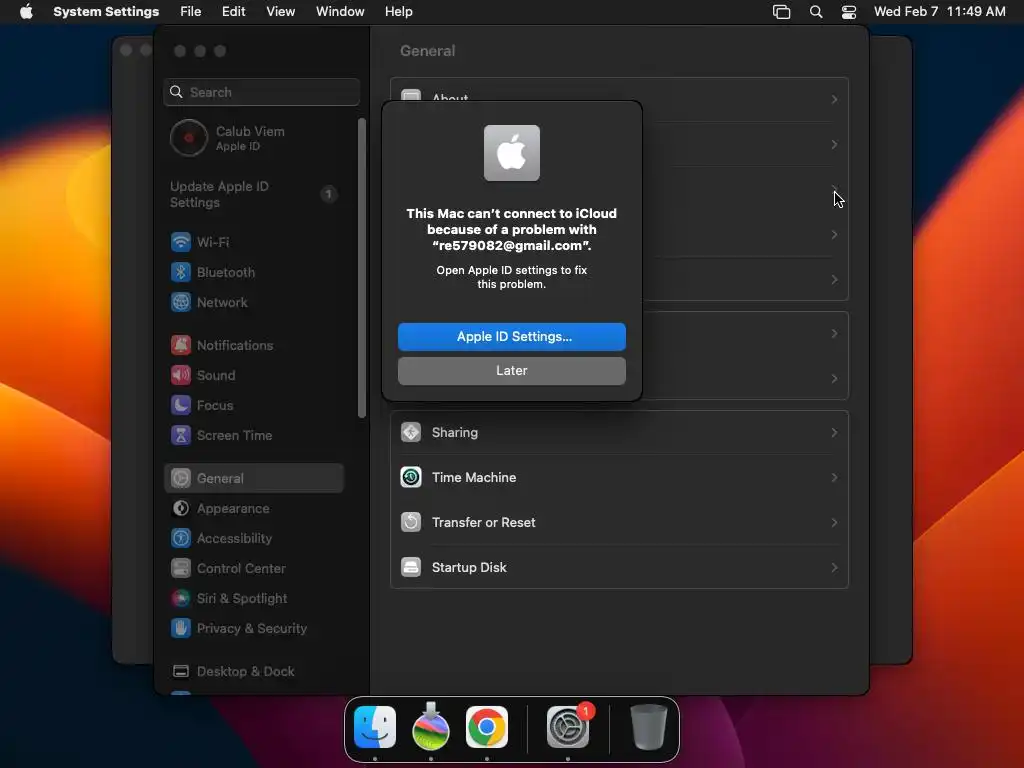Select the Privacy & Security label in the sidebar

click(x=251, y=629)
